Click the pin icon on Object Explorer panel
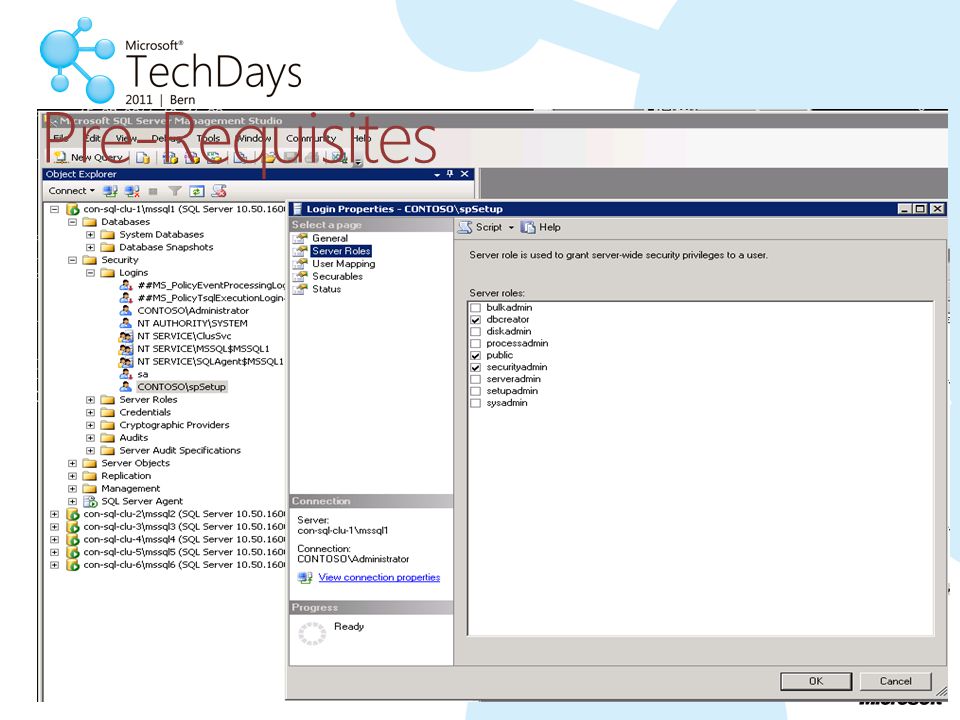This screenshot has height=720, width=960. [450, 174]
